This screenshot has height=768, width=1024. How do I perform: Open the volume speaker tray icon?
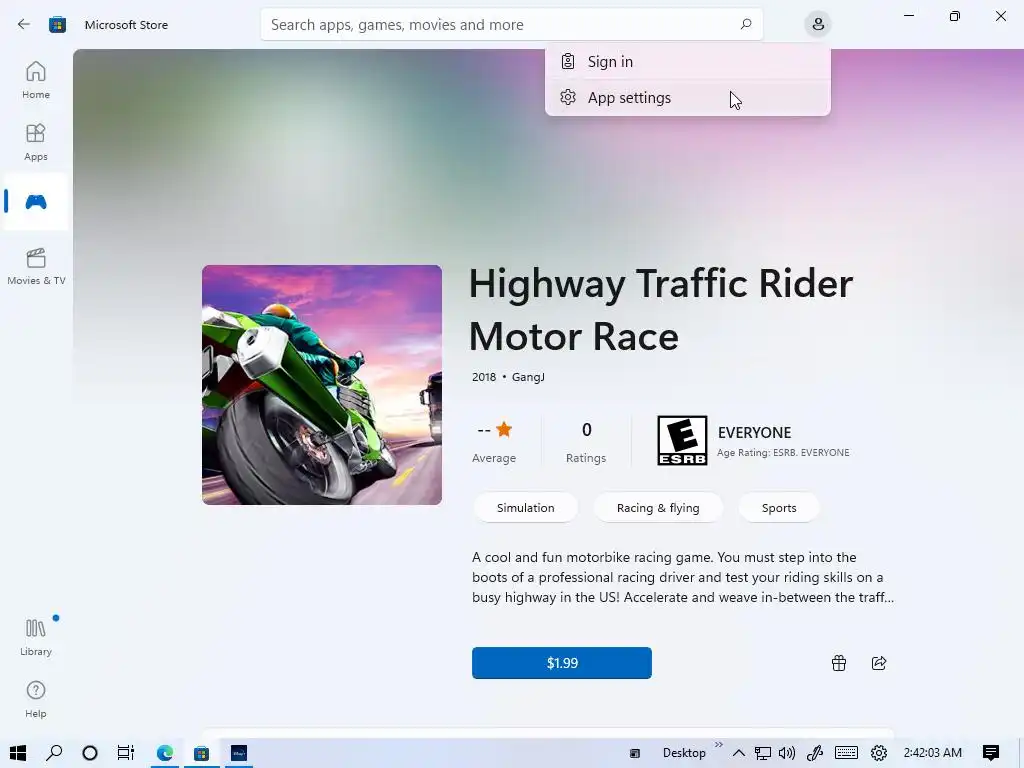point(787,753)
